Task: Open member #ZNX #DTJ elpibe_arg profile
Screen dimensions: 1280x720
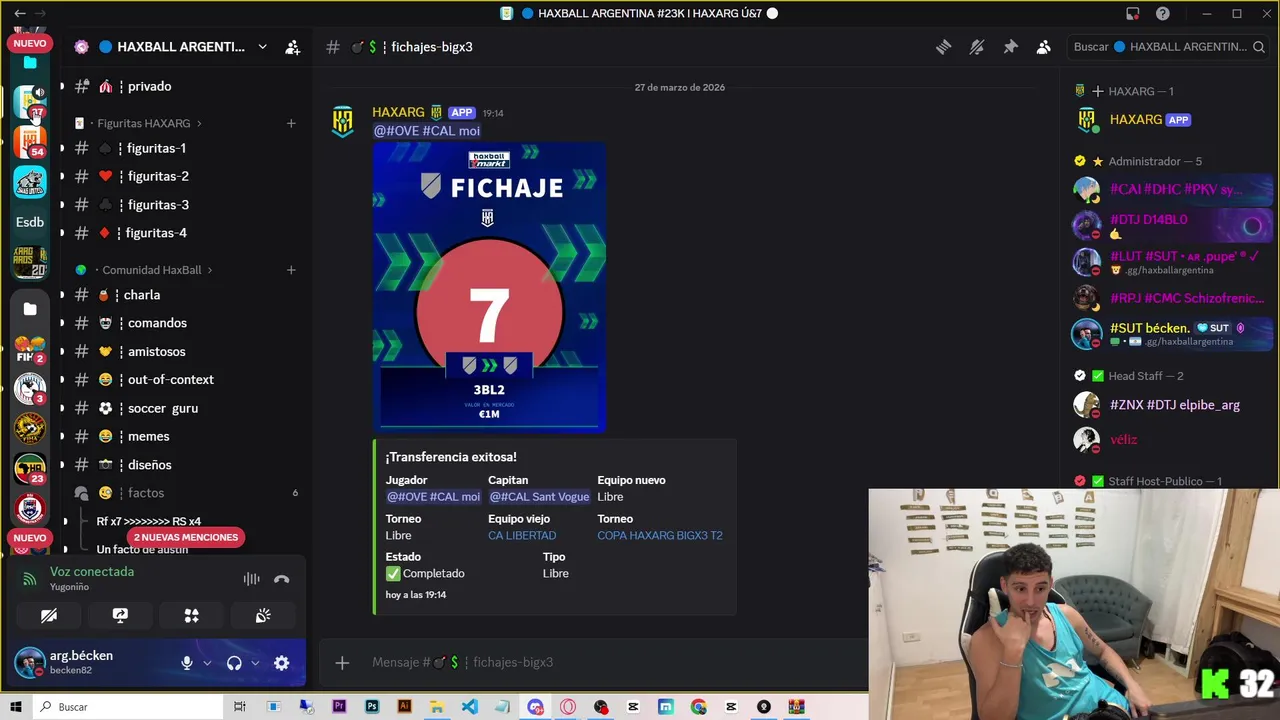Action: coord(1170,405)
